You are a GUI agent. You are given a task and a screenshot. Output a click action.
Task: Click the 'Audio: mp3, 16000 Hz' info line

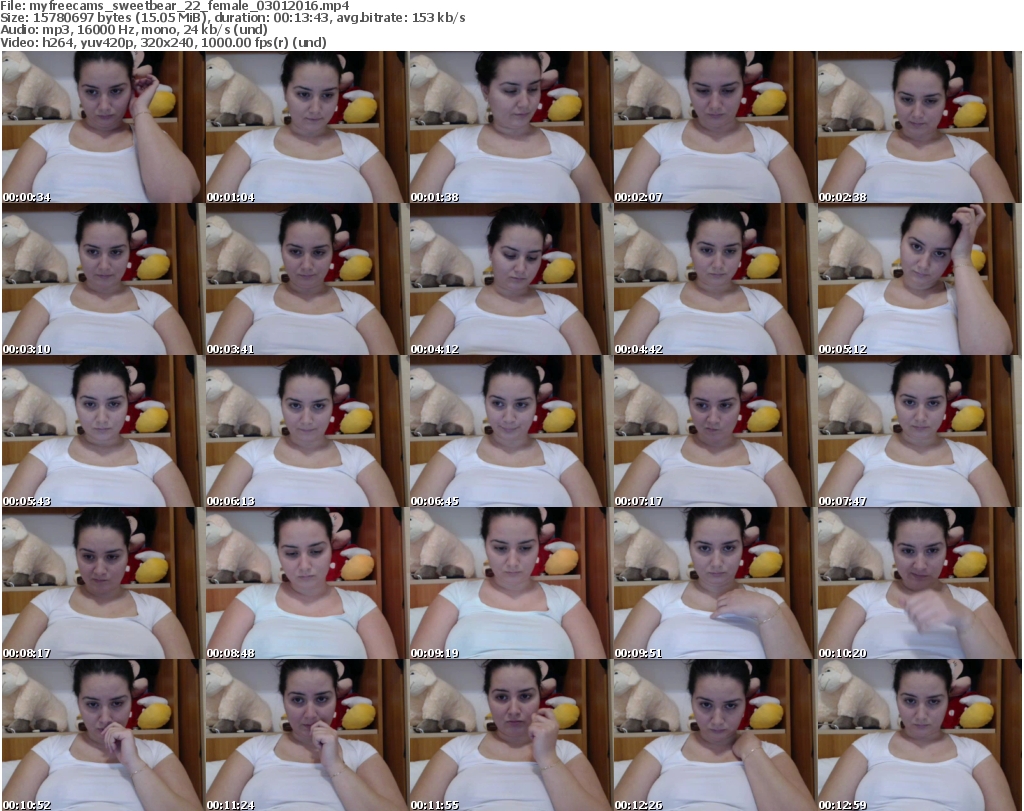[134, 30]
